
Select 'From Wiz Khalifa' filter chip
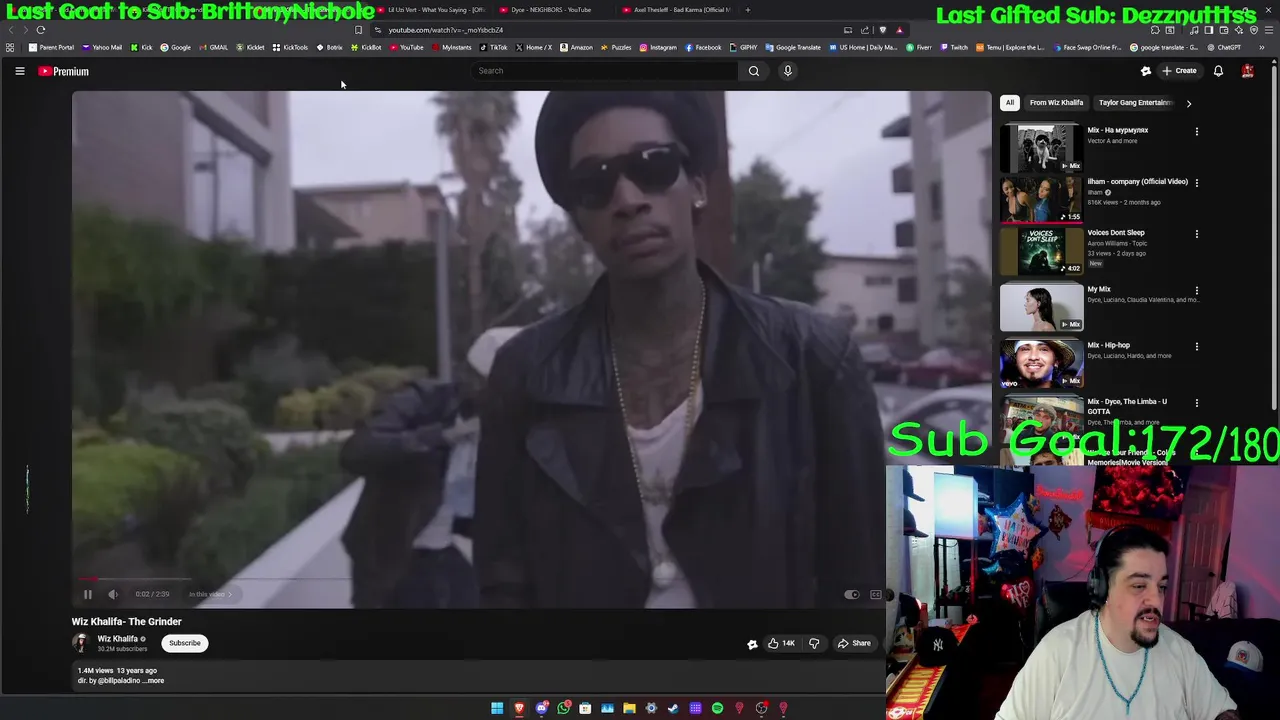(1056, 102)
